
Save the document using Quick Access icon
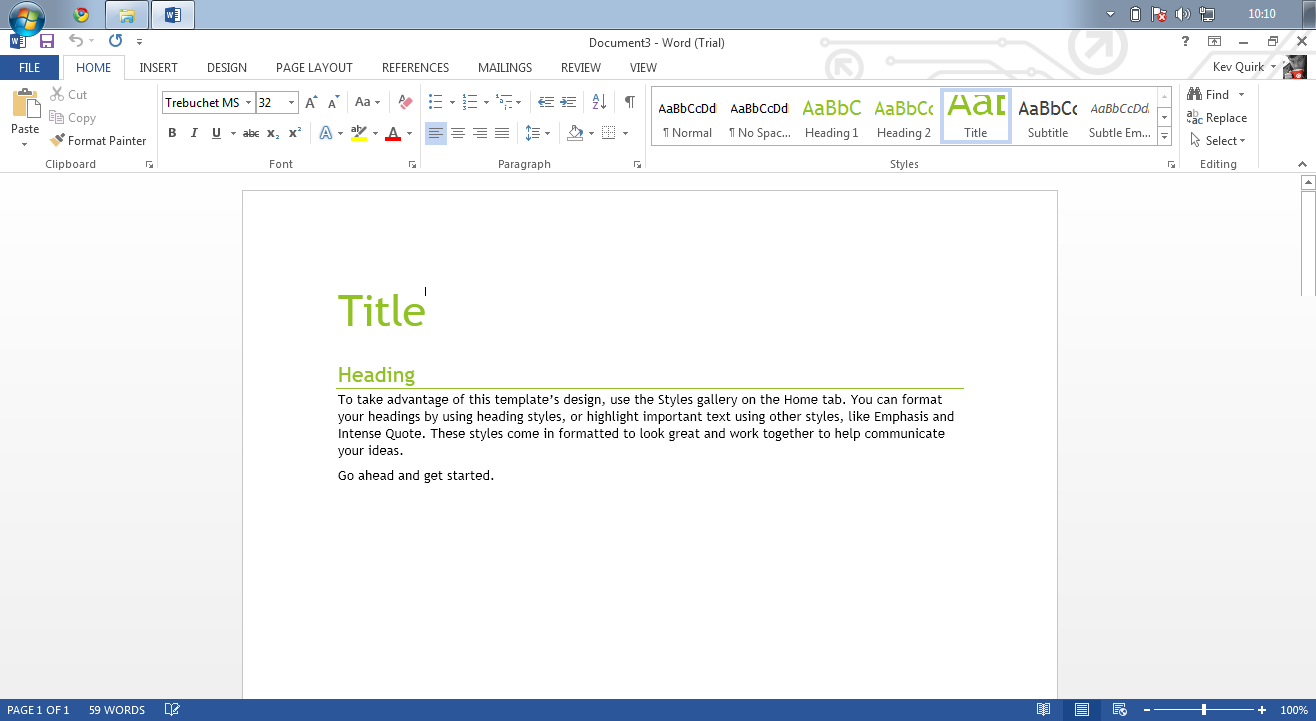pos(46,41)
